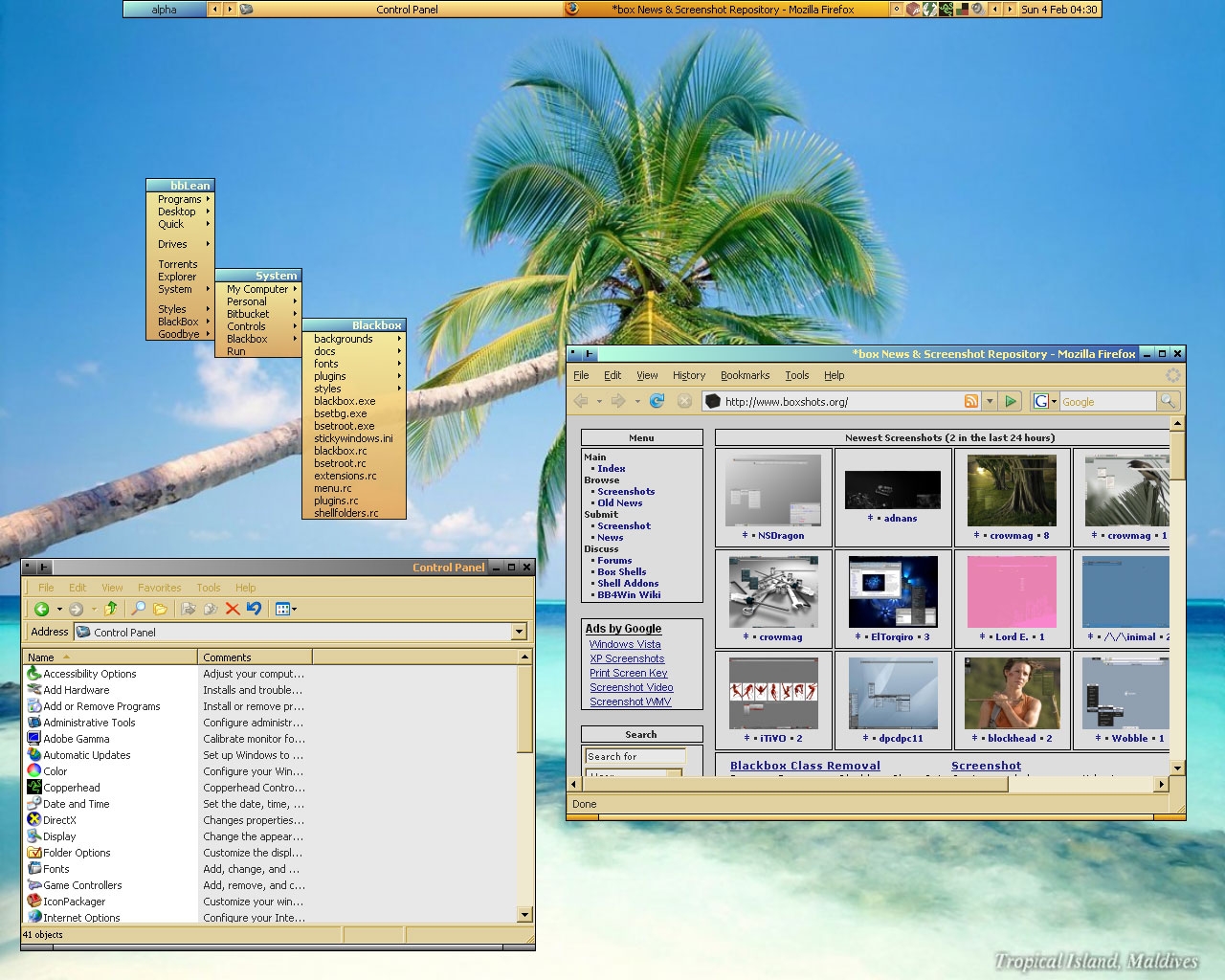Open the blockhead screenshot thumbnail
Viewport: 1225px width, 980px height.
pos(1012,694)
